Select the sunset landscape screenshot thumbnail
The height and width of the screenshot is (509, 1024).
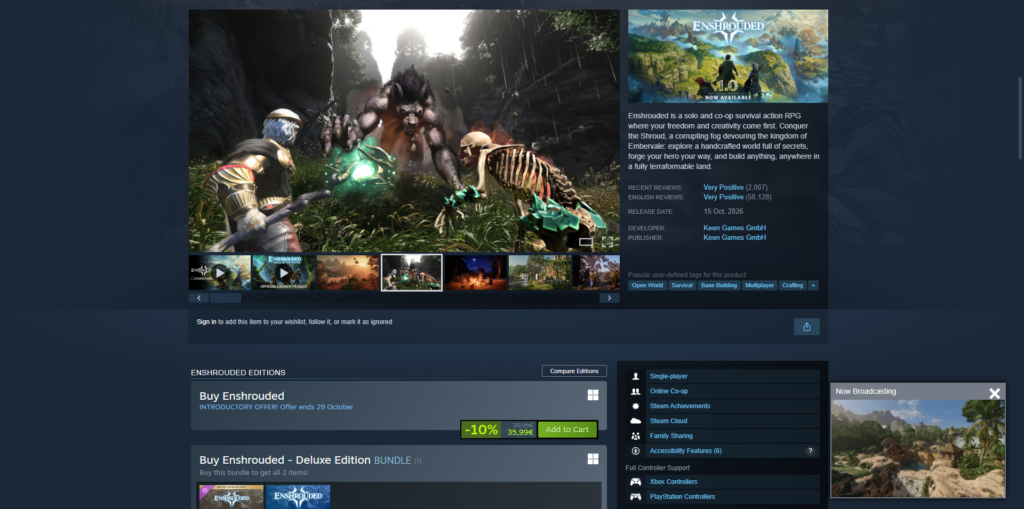[x=347, y=272]
